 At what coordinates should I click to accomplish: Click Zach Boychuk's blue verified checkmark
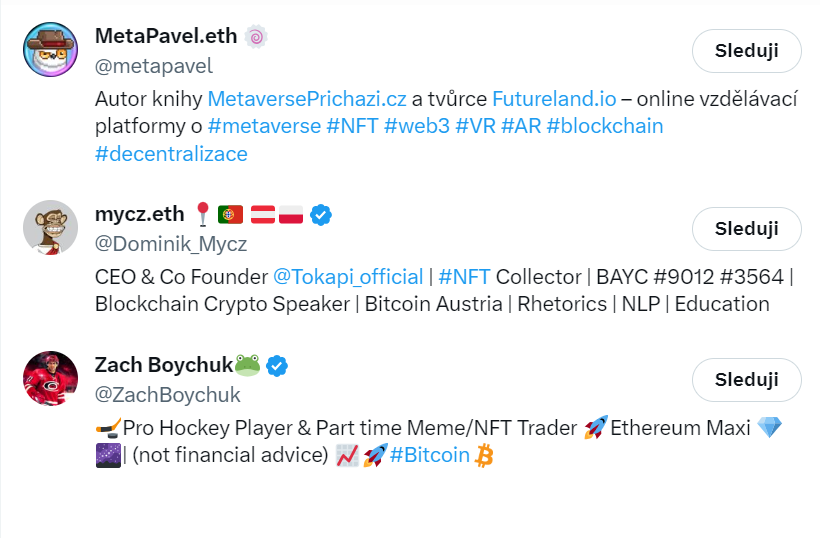point(277,365)
